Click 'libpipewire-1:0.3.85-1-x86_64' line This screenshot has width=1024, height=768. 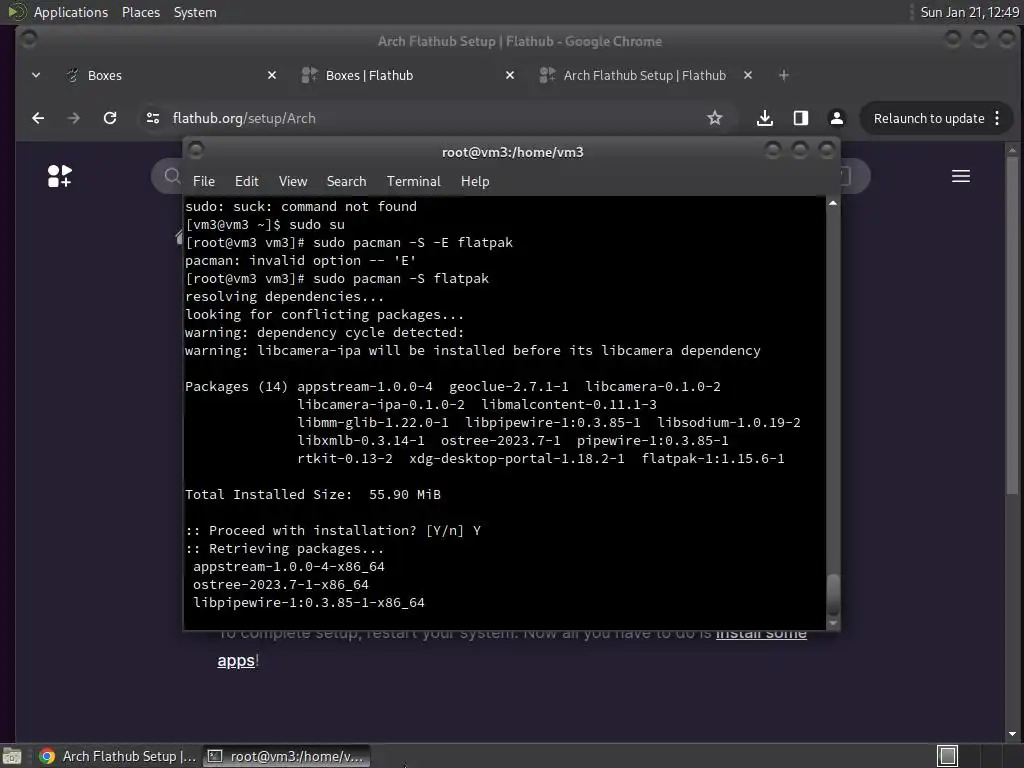309,602
